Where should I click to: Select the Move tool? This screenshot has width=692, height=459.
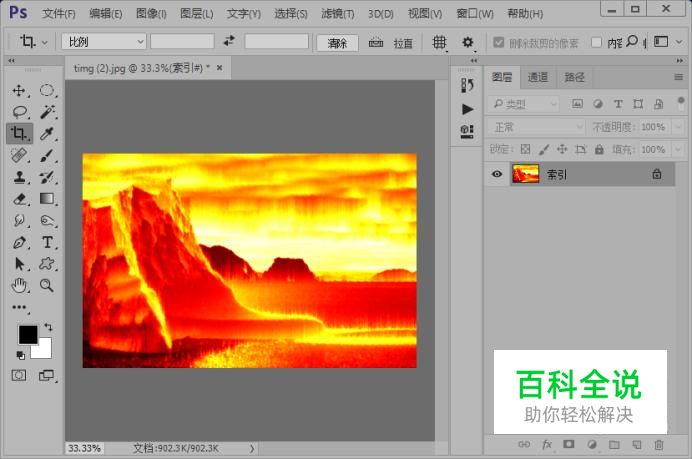pos(19,90)
